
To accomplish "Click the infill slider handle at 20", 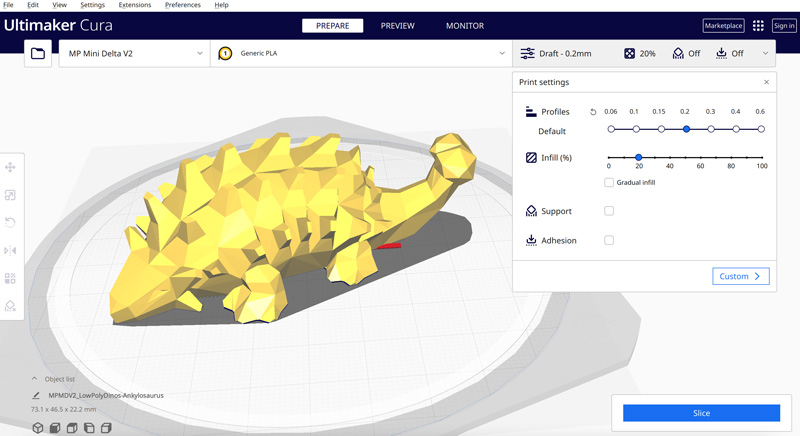I will 639,158.
